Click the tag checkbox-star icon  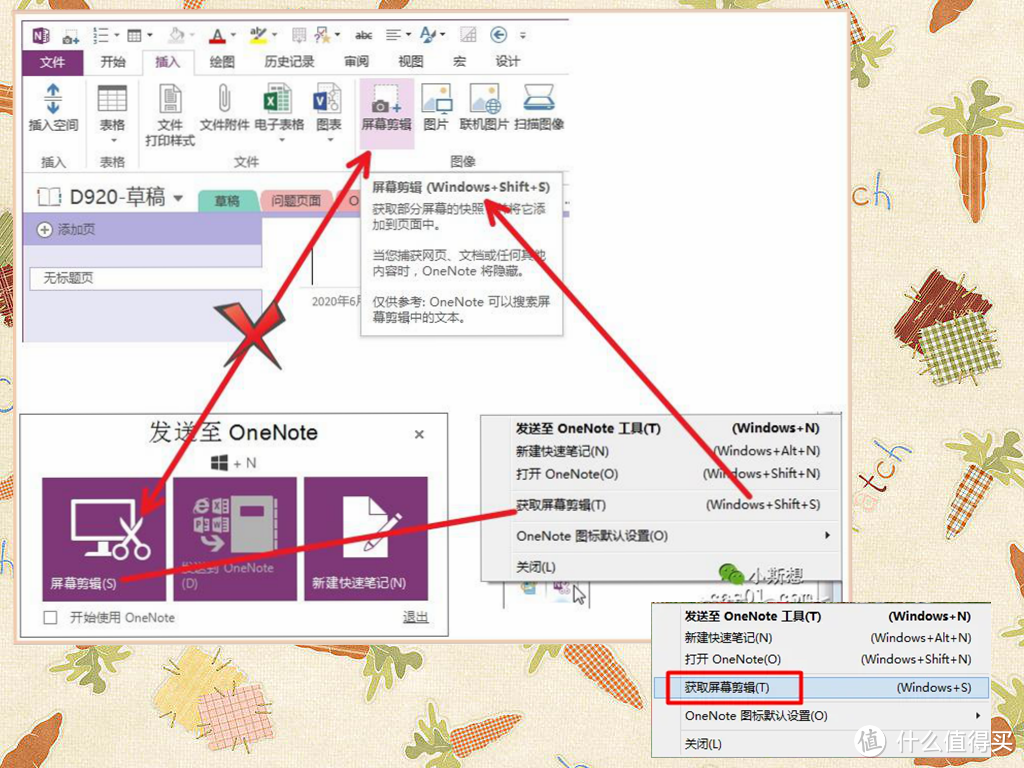pos(322,35)
